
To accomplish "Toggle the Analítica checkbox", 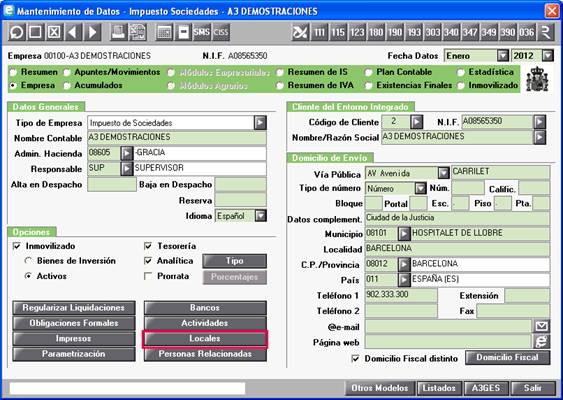I will (148, 261).
